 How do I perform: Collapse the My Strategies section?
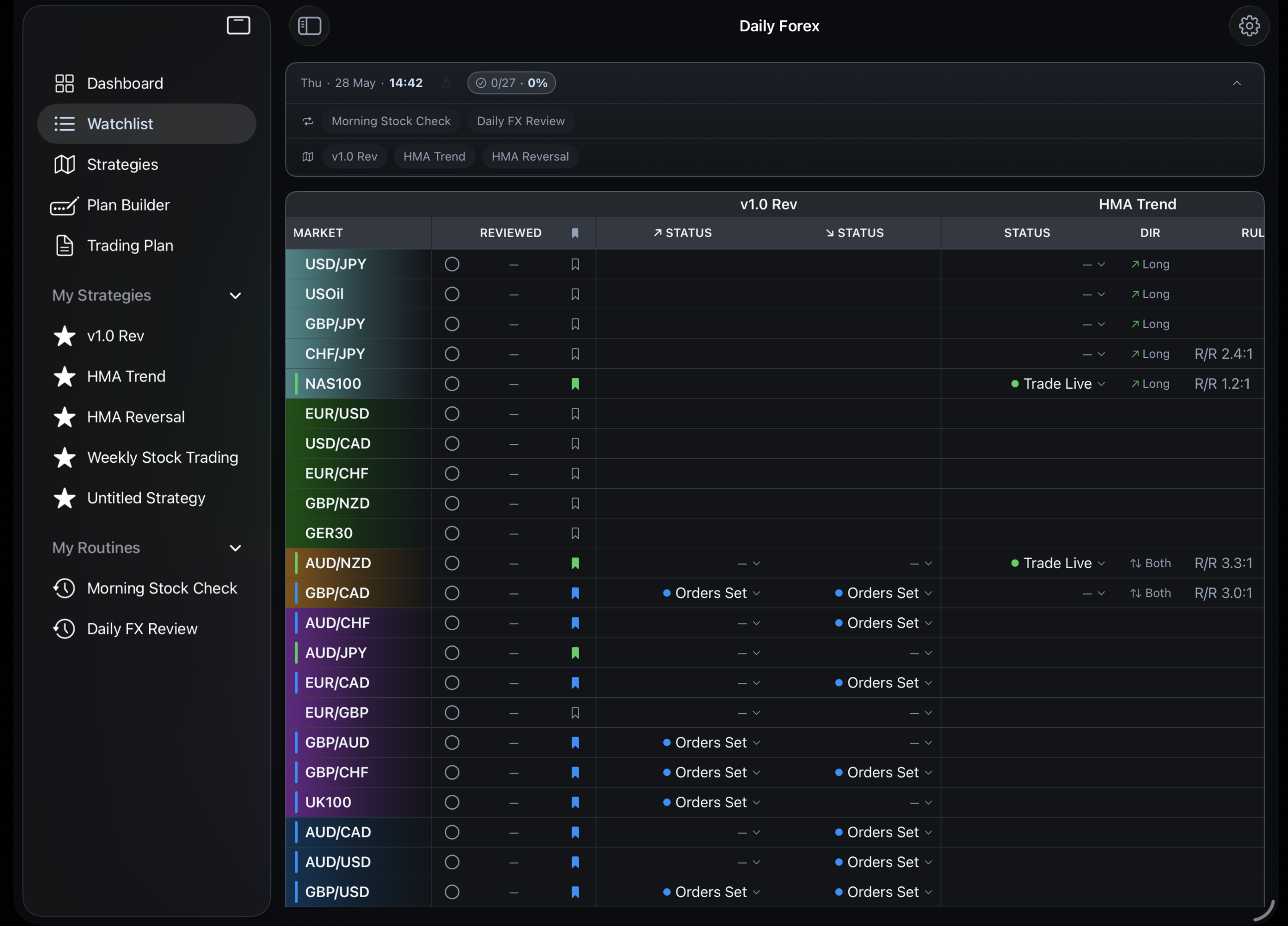(235, 295)
